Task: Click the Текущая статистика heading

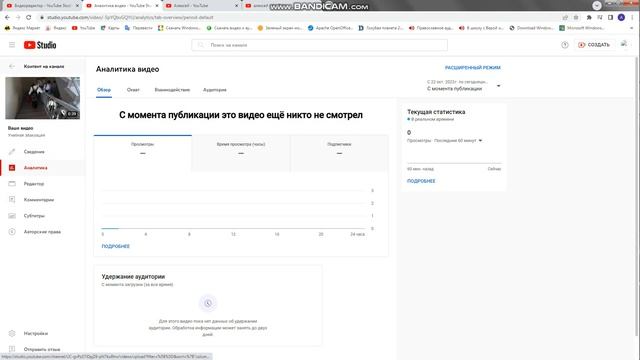Action: click(x=436, y=111)
